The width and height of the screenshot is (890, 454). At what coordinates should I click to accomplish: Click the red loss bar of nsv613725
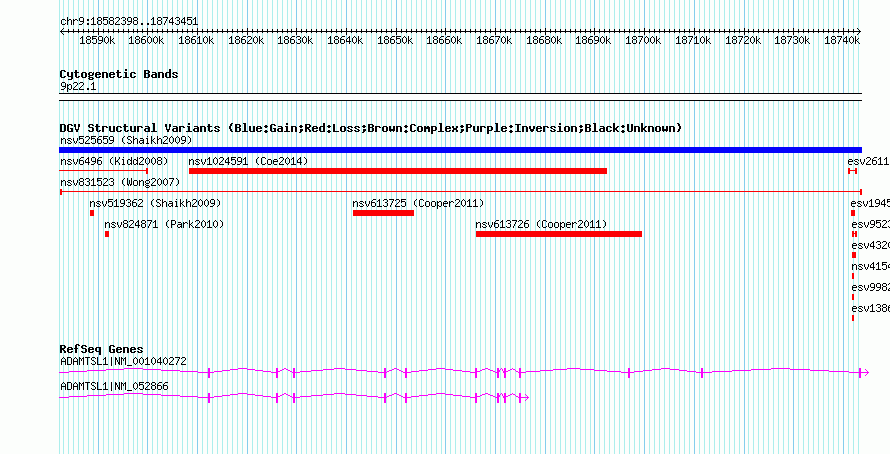coord(383,213)
